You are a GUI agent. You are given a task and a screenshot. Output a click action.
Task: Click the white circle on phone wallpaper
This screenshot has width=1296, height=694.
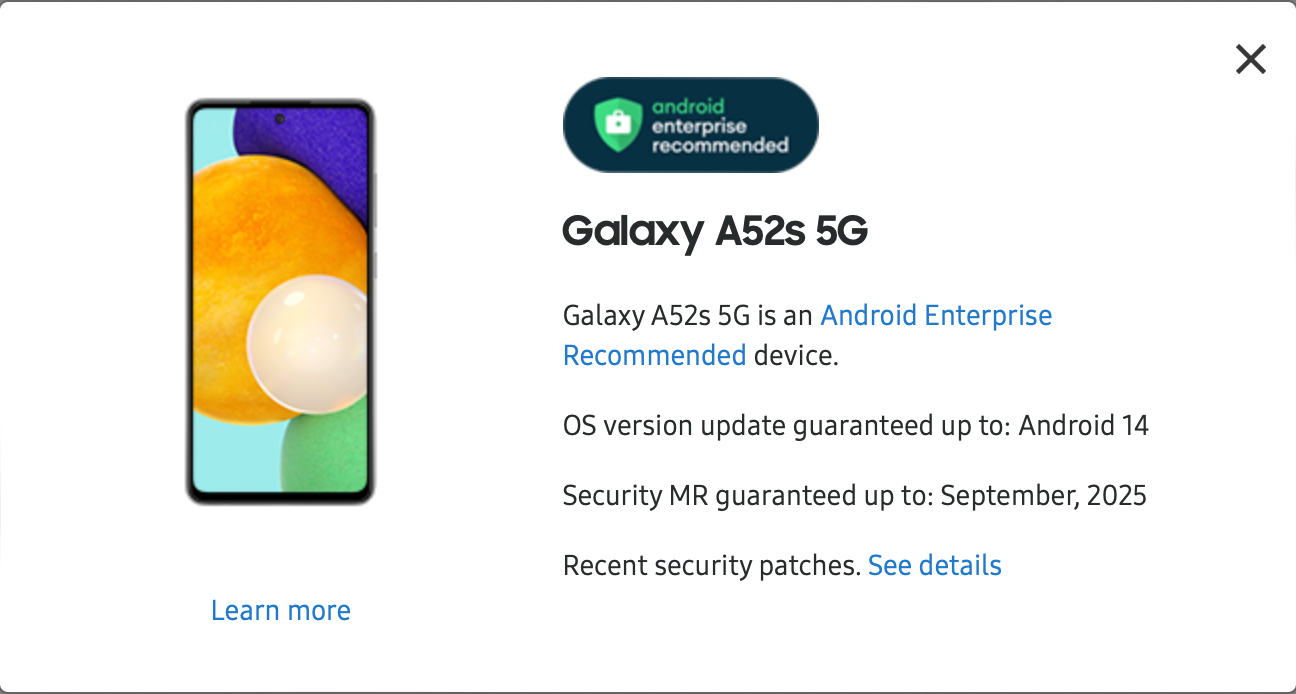point(308,335)
